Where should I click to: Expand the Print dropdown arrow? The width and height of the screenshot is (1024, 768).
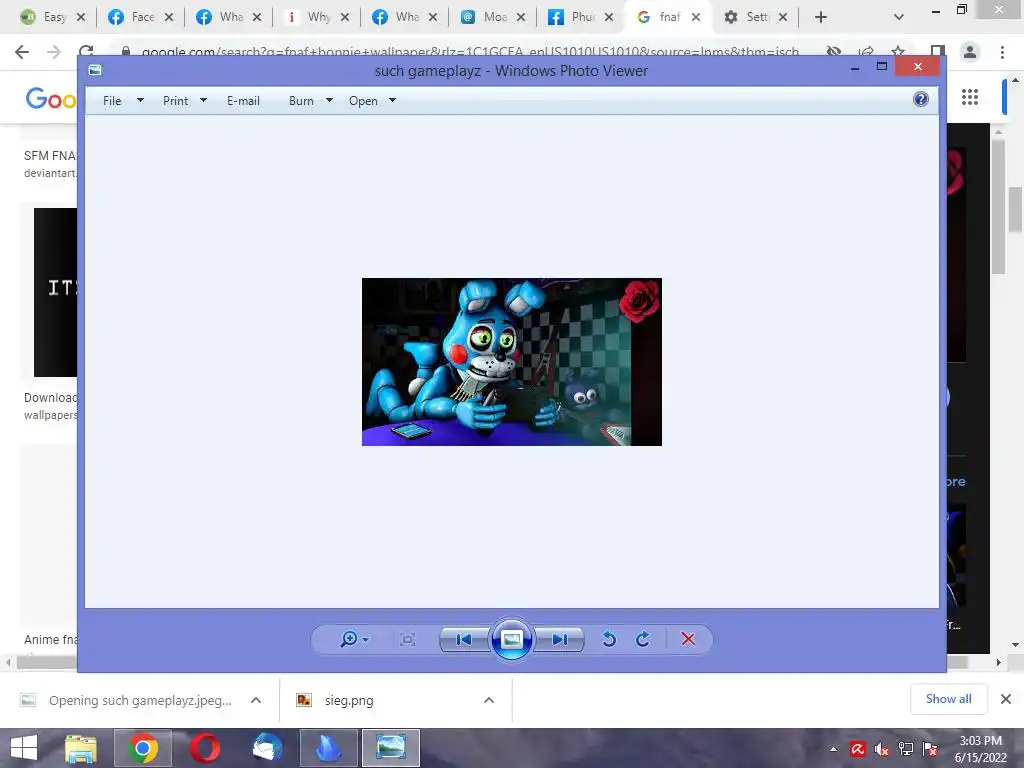click(203, 101)
